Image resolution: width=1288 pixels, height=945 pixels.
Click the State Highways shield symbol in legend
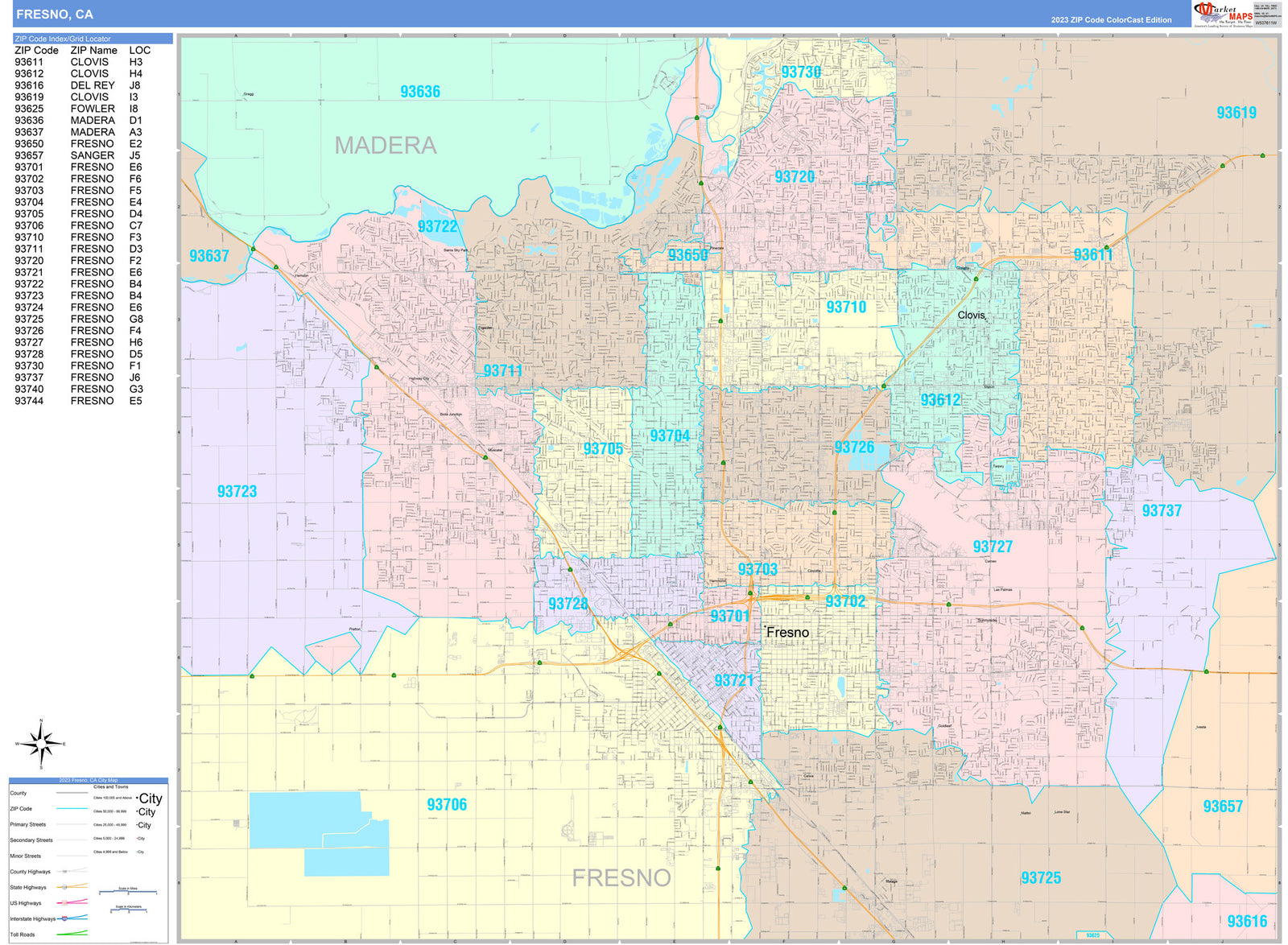click(x=64, y=887)
